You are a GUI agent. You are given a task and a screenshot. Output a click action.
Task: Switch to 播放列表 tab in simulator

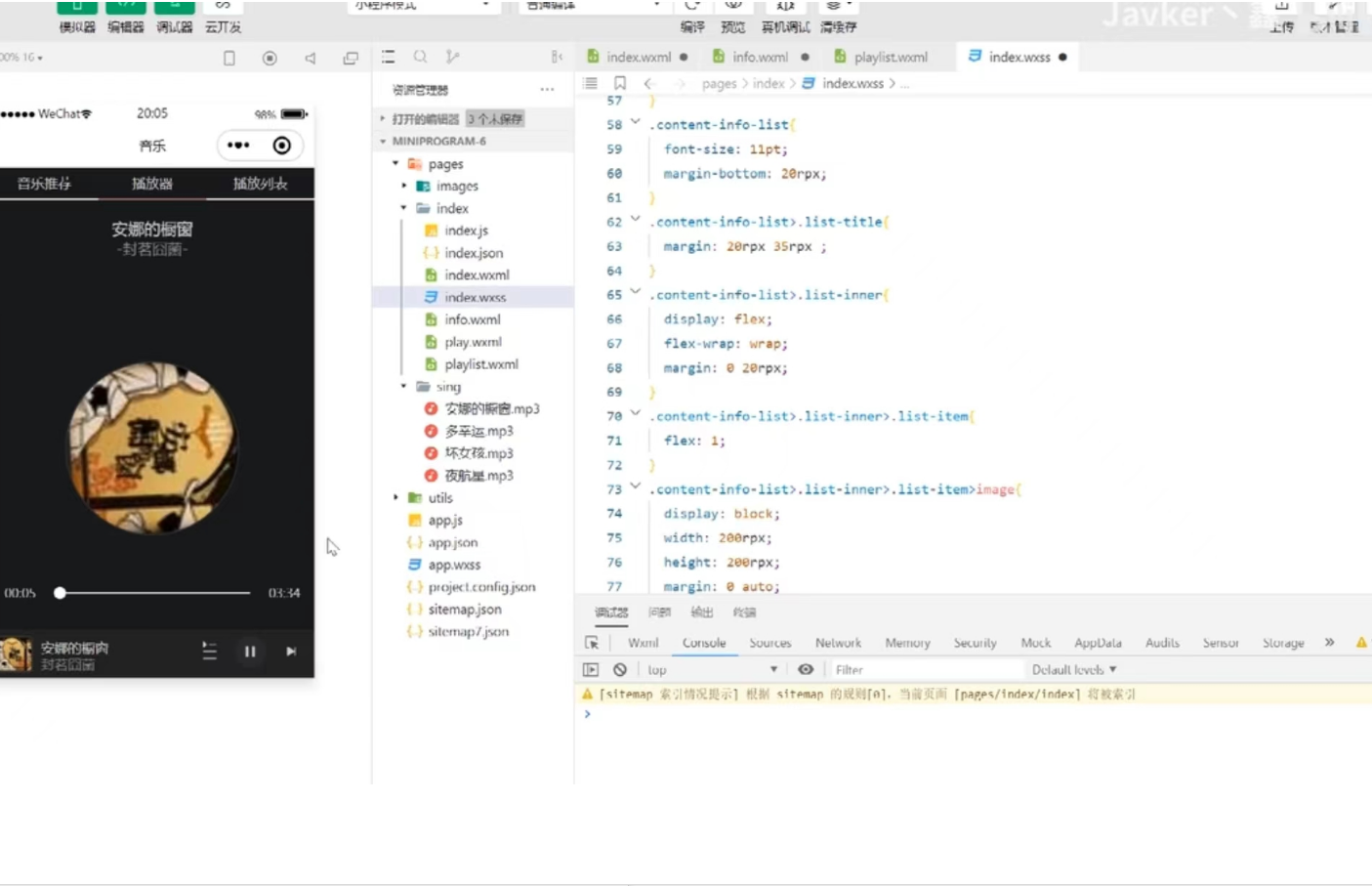tap(260, 184)
